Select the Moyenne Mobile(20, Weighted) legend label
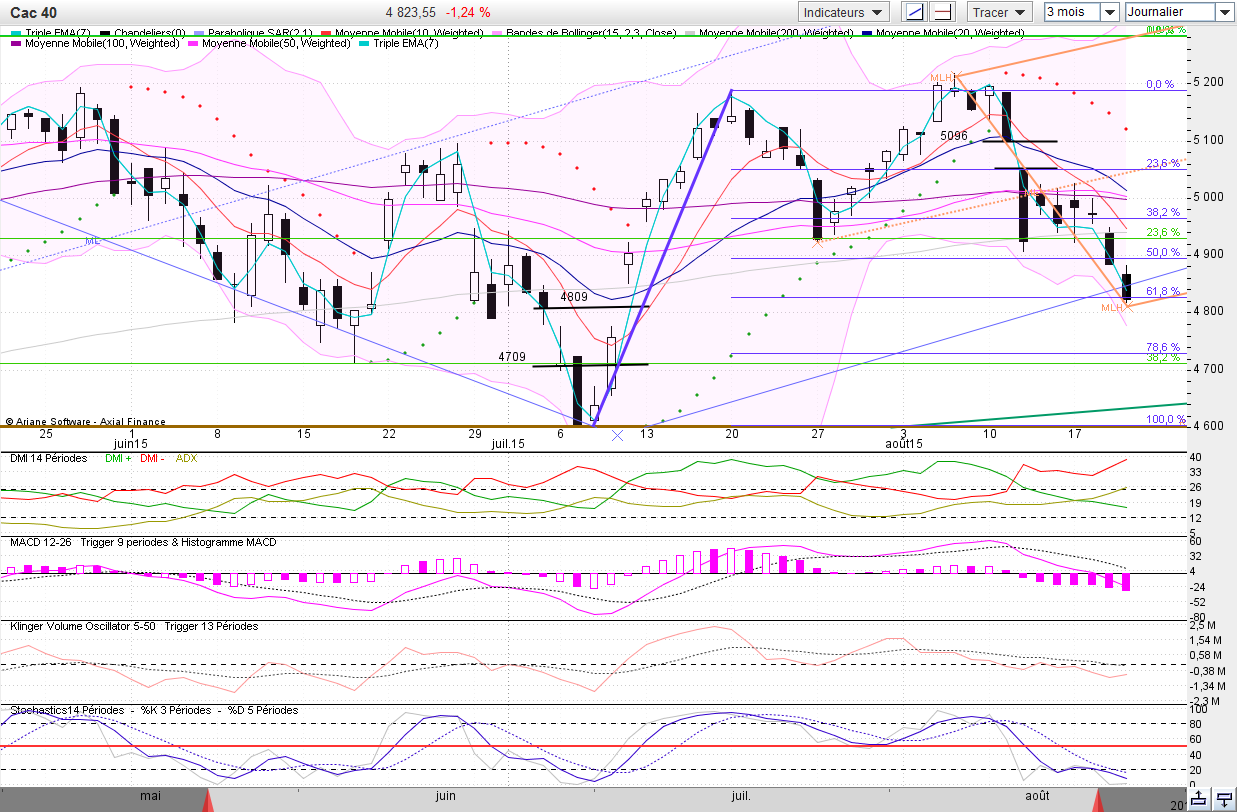Screen dimensions: 1237x812 pyautogui.click(x=950, y=32)
